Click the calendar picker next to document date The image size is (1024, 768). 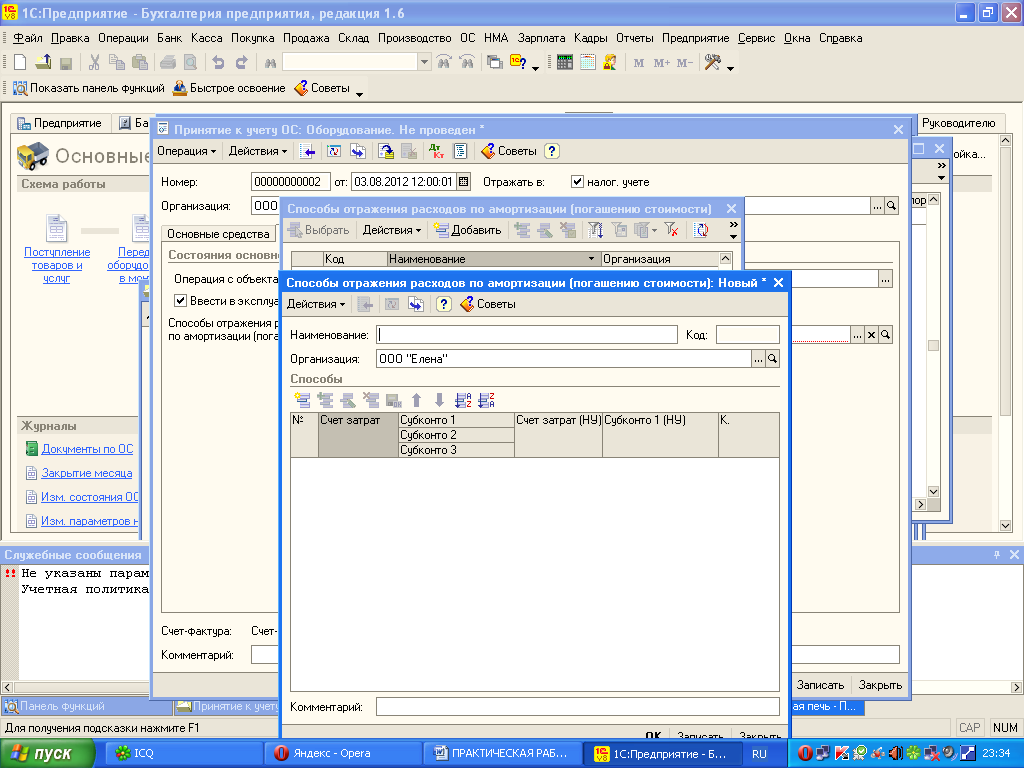coord(464,182)
